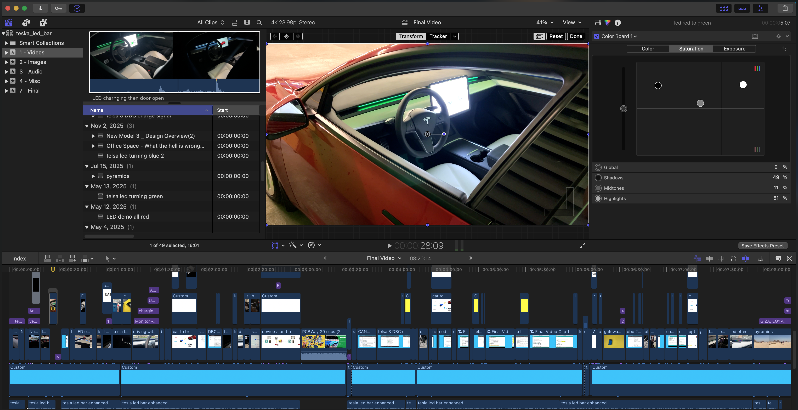Open the viewer View dropdown
This screenshot has width=798, height=410.
click(x=572, y=22)
